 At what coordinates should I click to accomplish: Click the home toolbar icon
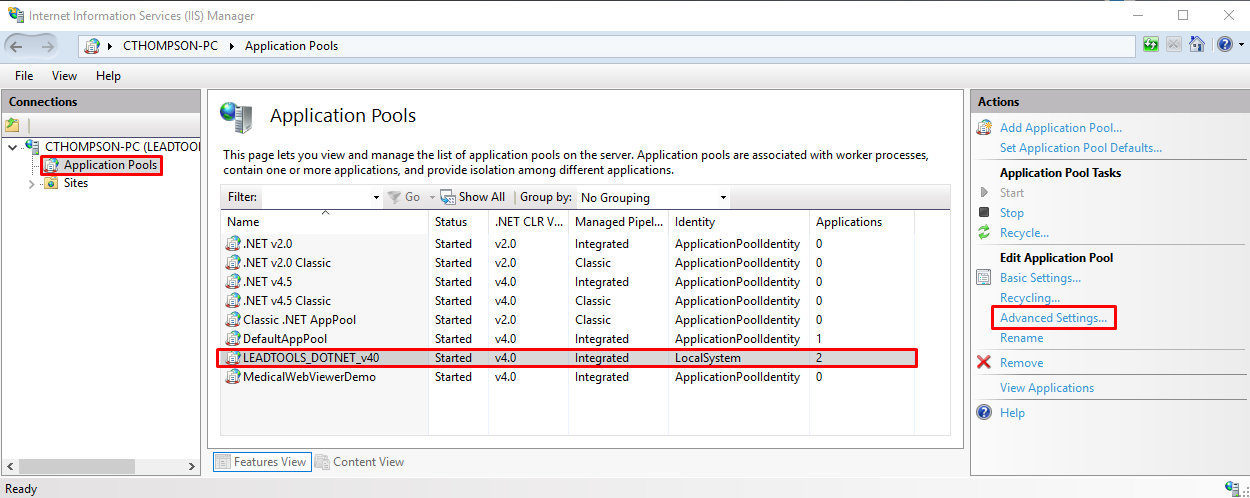click(x=1196, y=45)
